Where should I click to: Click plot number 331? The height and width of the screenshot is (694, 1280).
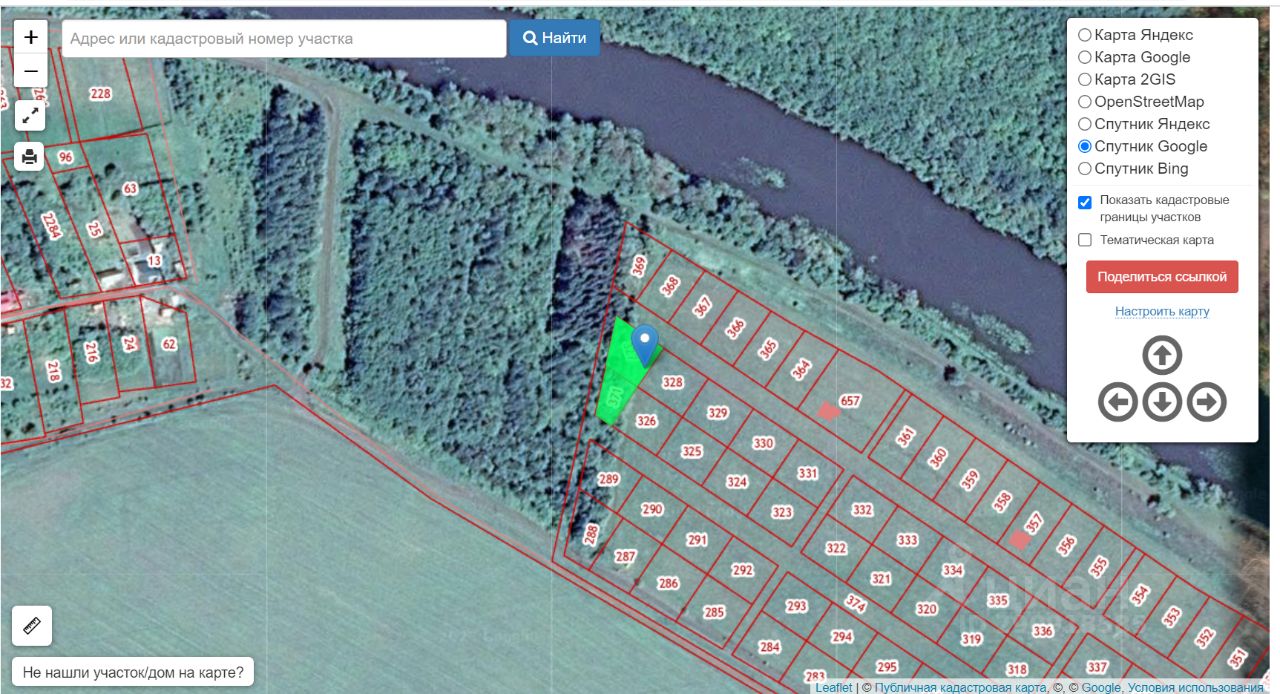pyautogui.click(x=808, y=473)
